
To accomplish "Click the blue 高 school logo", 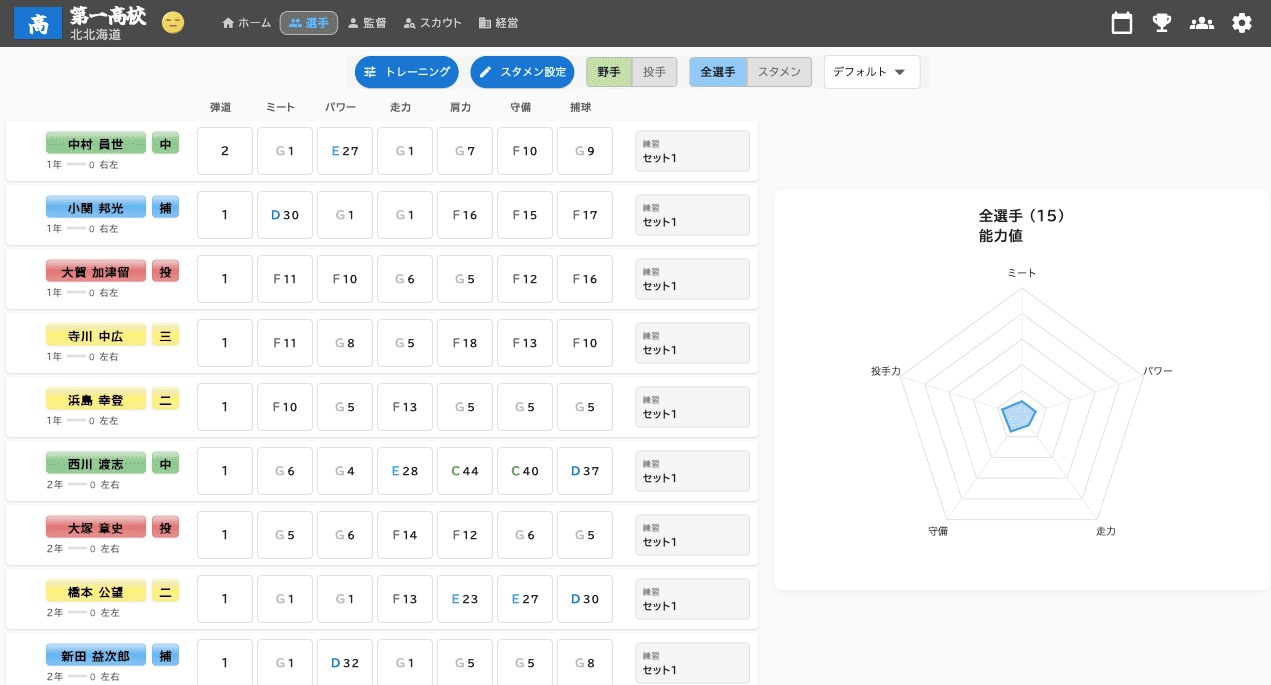I will (x=38, y=23).
